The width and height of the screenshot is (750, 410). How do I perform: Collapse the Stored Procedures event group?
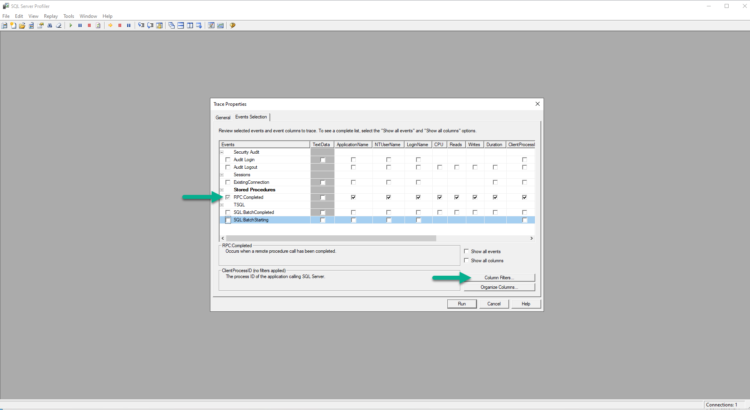[x=222, y=189]
